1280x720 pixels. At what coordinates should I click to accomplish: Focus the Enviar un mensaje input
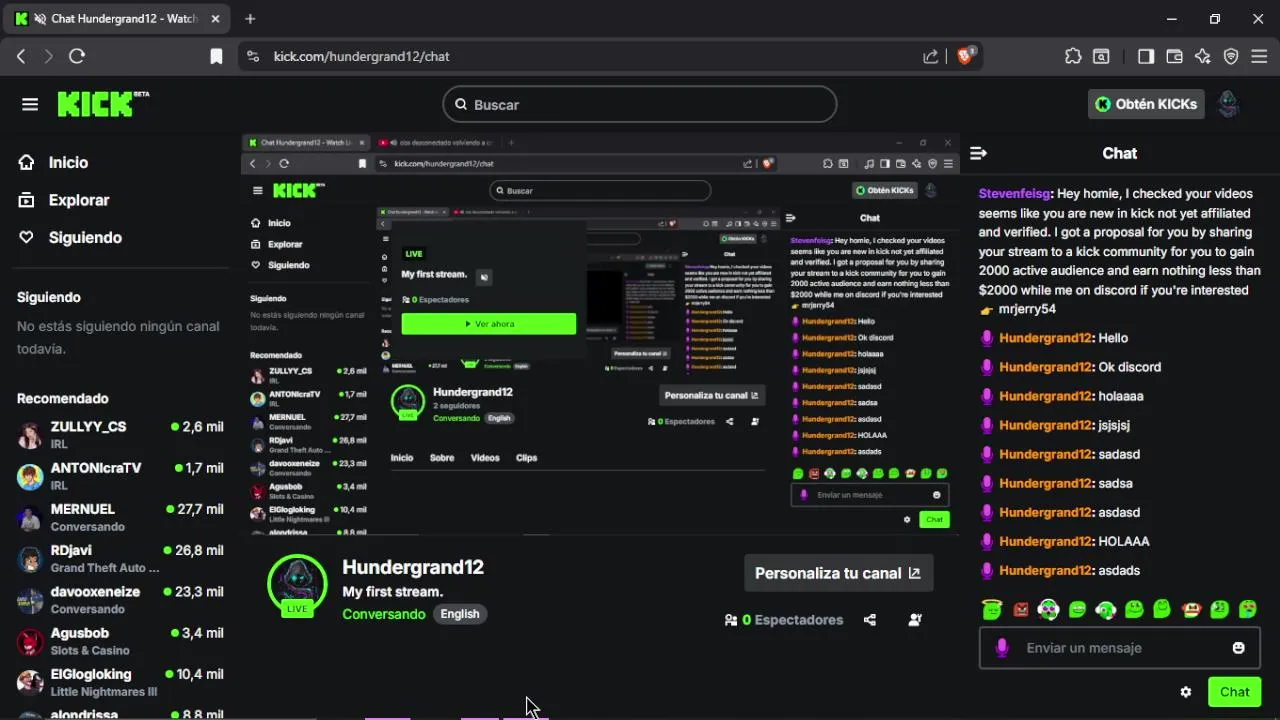1120,648
